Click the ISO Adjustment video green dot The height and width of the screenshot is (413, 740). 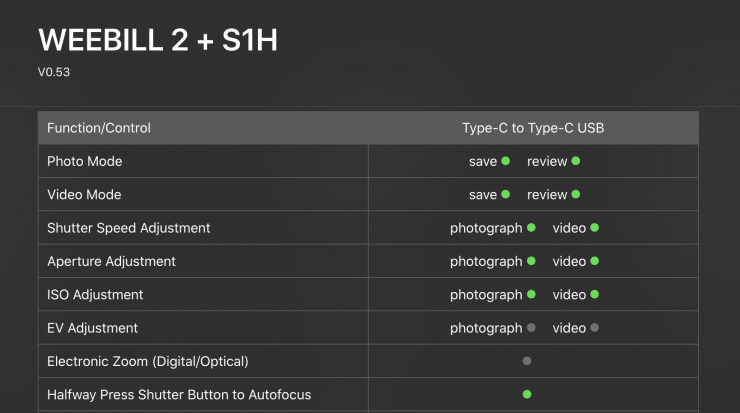point(595,295)
